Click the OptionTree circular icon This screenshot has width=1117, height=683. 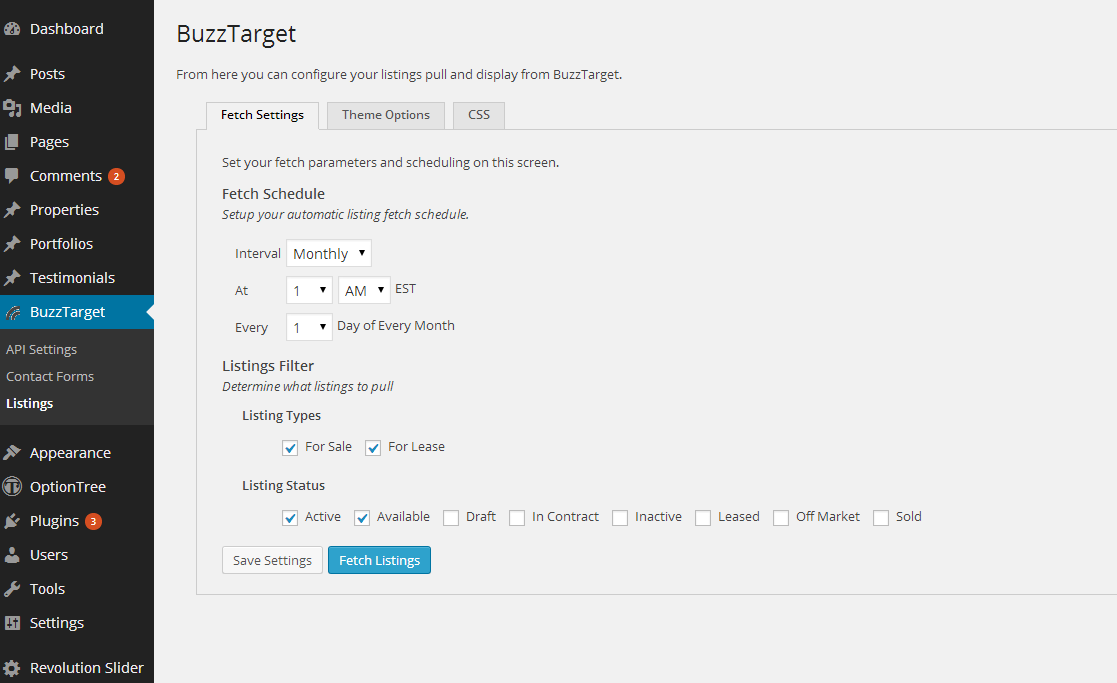(12, 487)
